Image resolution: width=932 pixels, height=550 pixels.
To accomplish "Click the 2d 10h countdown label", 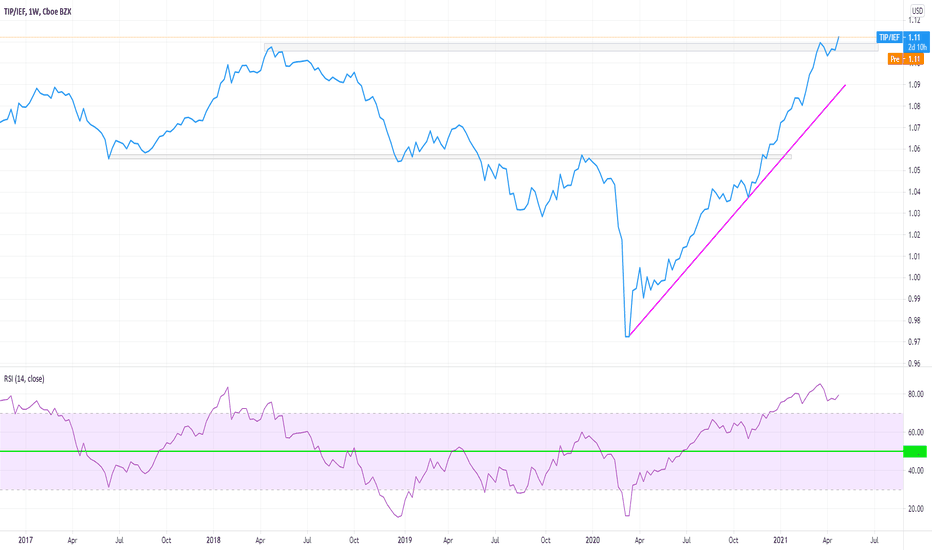I will [x=917, y=47].
